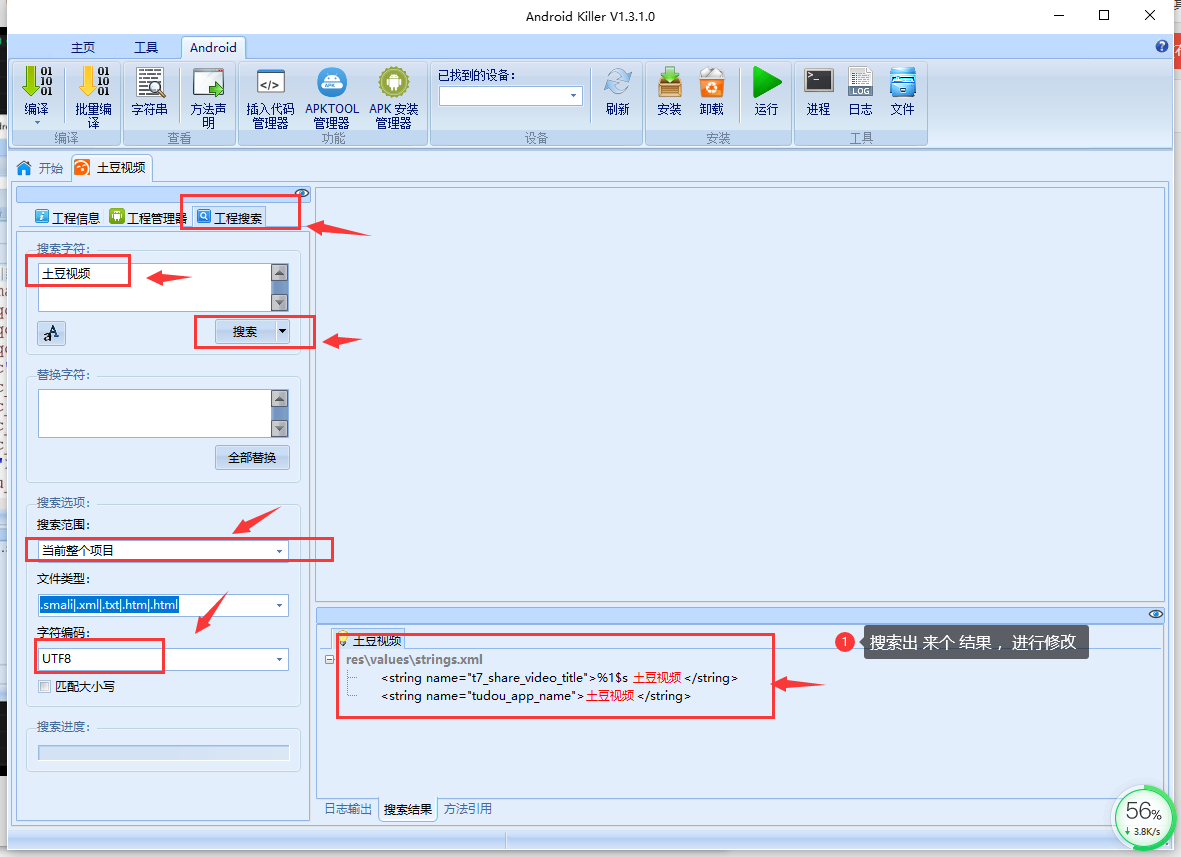Collapse the res\values\strings.xml tree node

(x=329, y=660)
